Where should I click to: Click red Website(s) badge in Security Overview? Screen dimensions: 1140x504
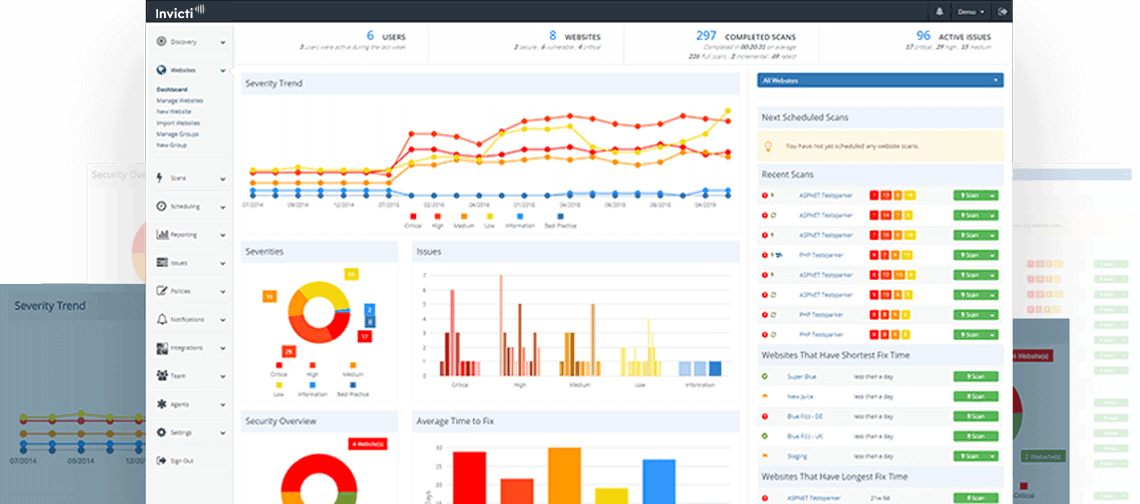(x=368, y=444)
